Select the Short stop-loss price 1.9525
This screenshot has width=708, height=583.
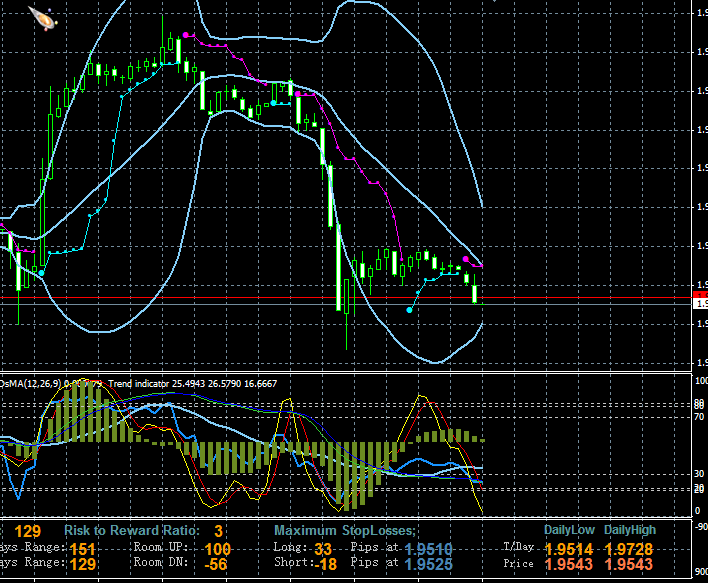[x=430, y=565]
